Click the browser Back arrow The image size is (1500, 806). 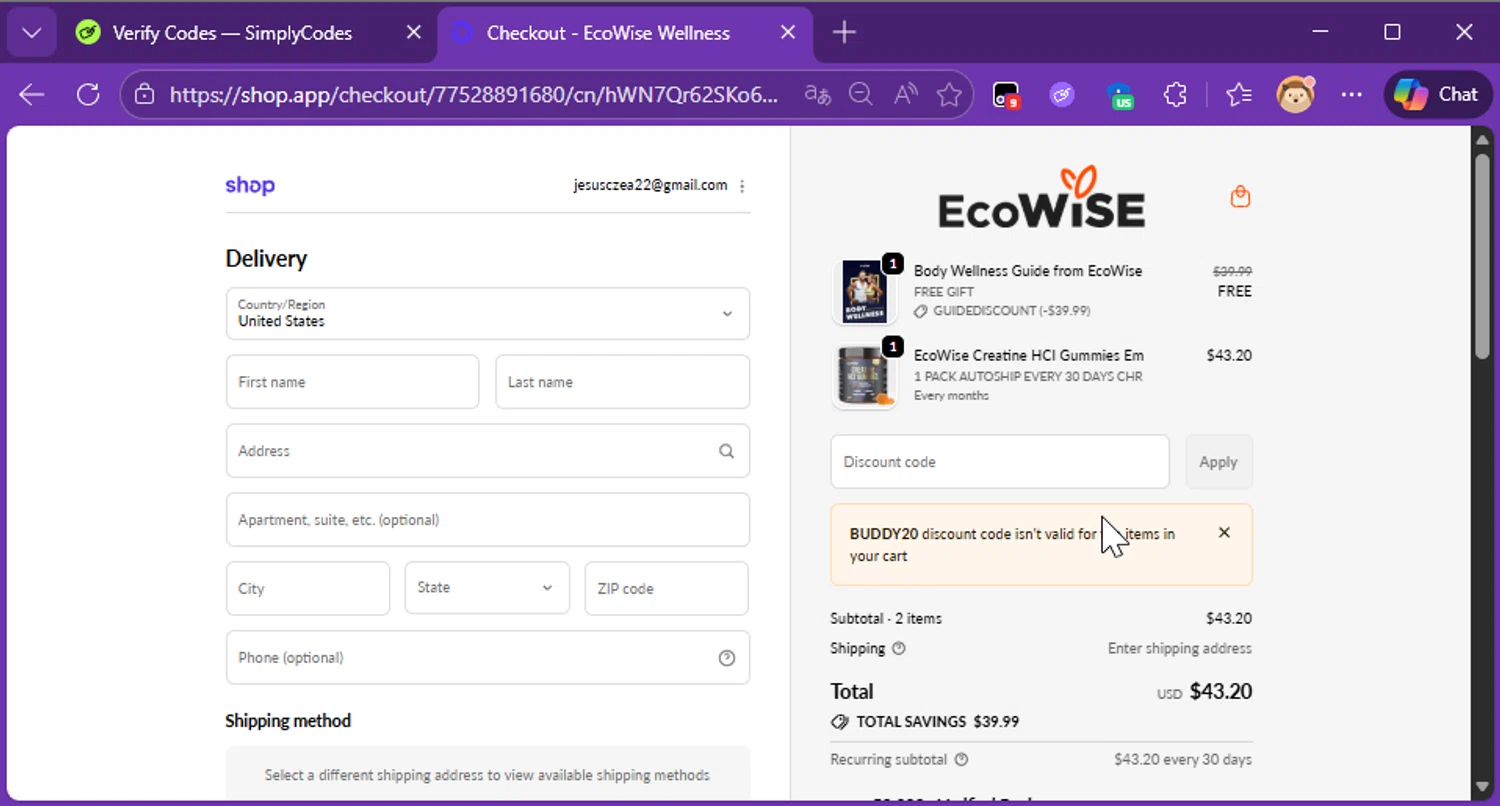point(32,95)
